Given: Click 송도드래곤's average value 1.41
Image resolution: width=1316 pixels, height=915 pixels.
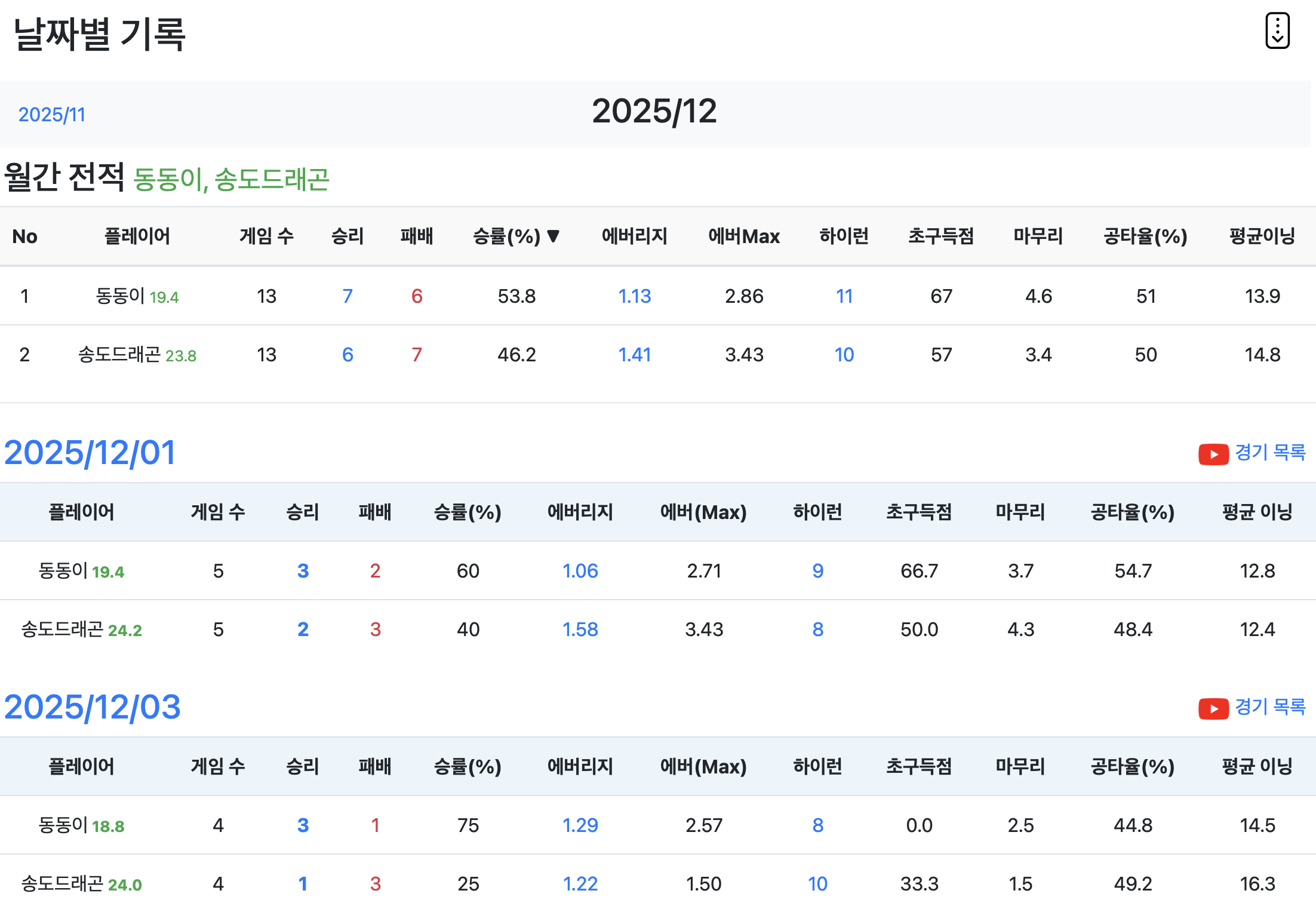Looking at the screenshot, I should point(635,354).
